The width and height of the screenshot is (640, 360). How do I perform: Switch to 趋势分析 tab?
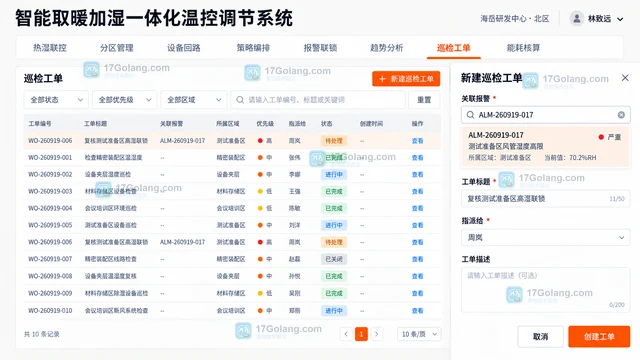pyautogui.click(x=387, y=48)
